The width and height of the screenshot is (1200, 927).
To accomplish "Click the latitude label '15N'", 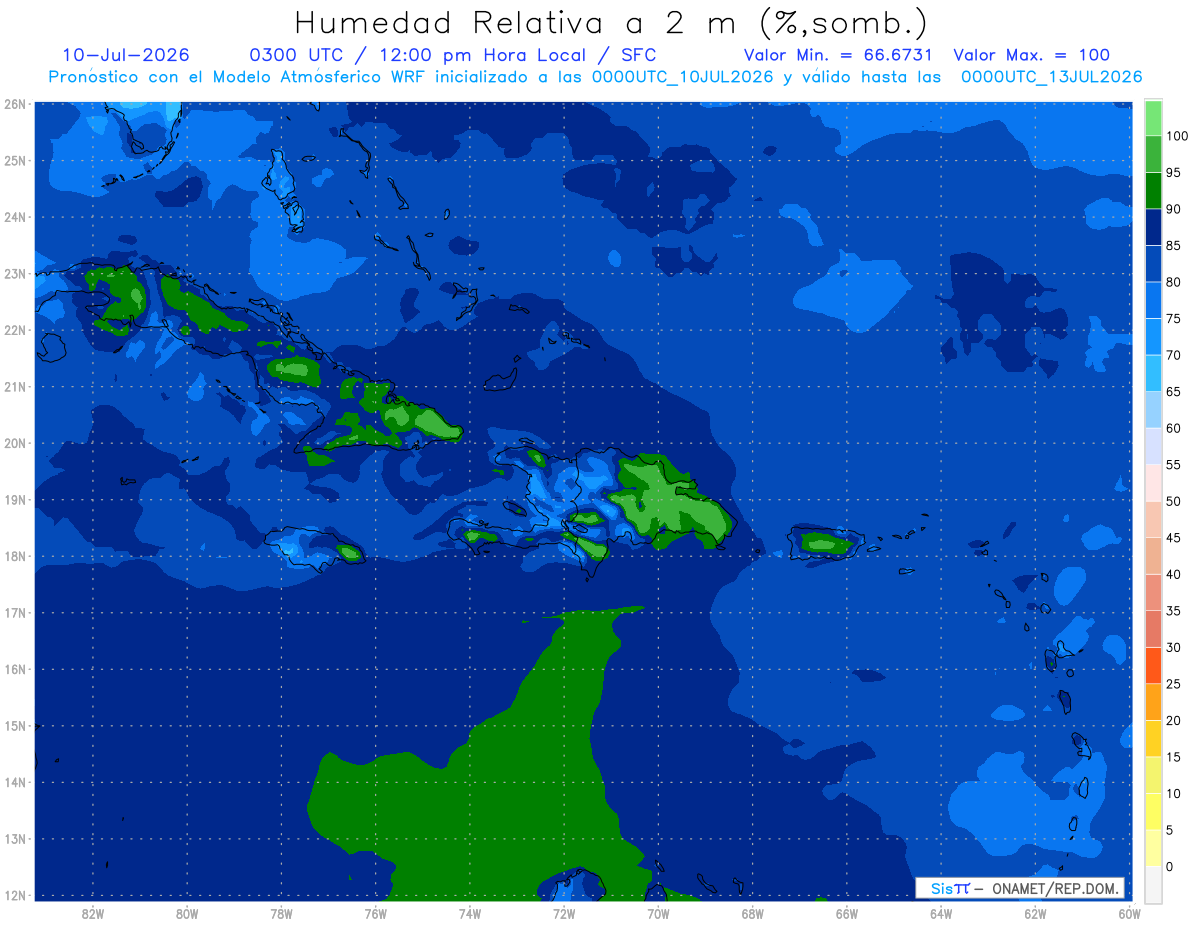I will point(15,726).
